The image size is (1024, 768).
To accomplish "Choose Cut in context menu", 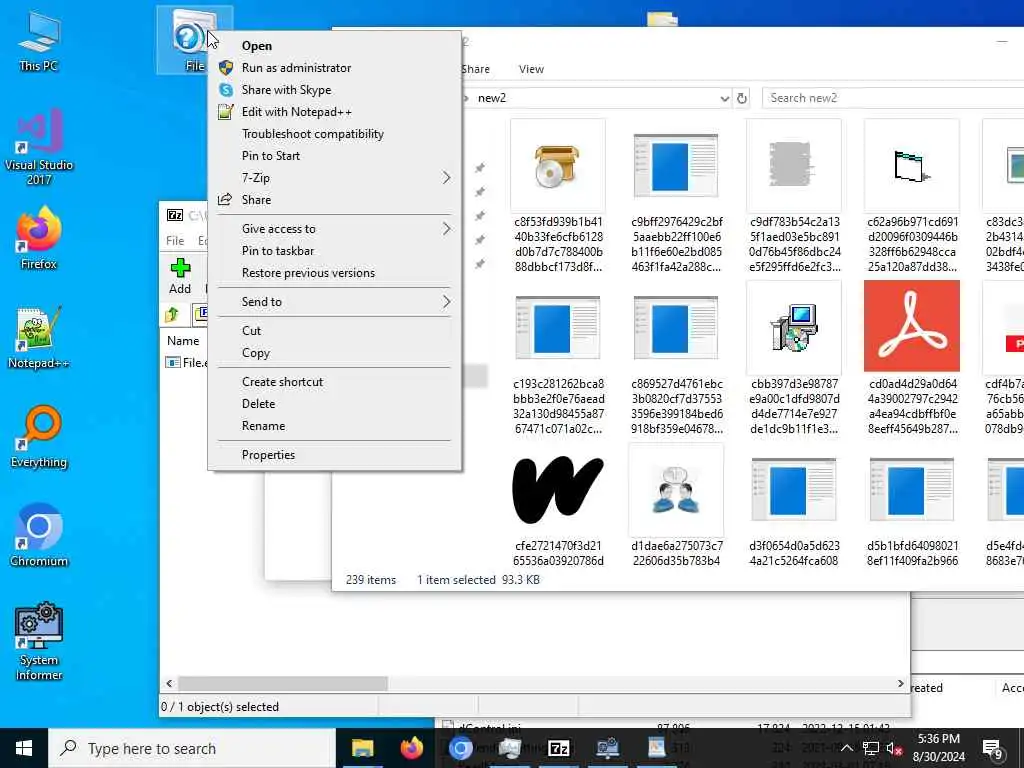I will (x=334, y=330).
